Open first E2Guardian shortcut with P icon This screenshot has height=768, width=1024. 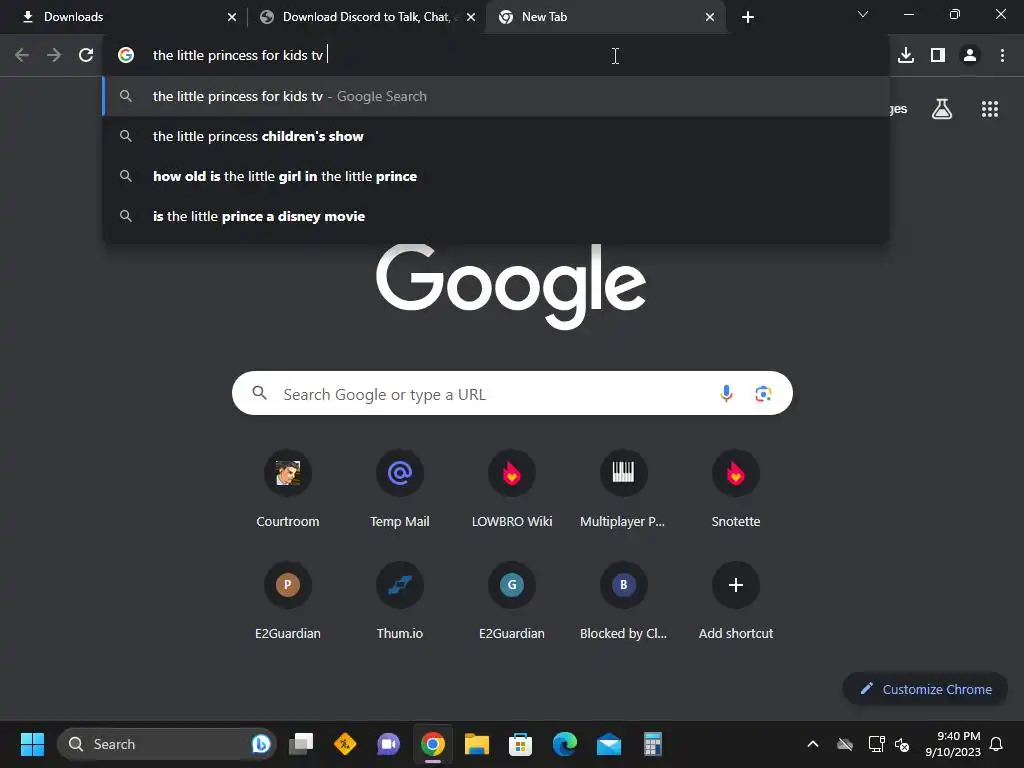(x=288, y=601)
